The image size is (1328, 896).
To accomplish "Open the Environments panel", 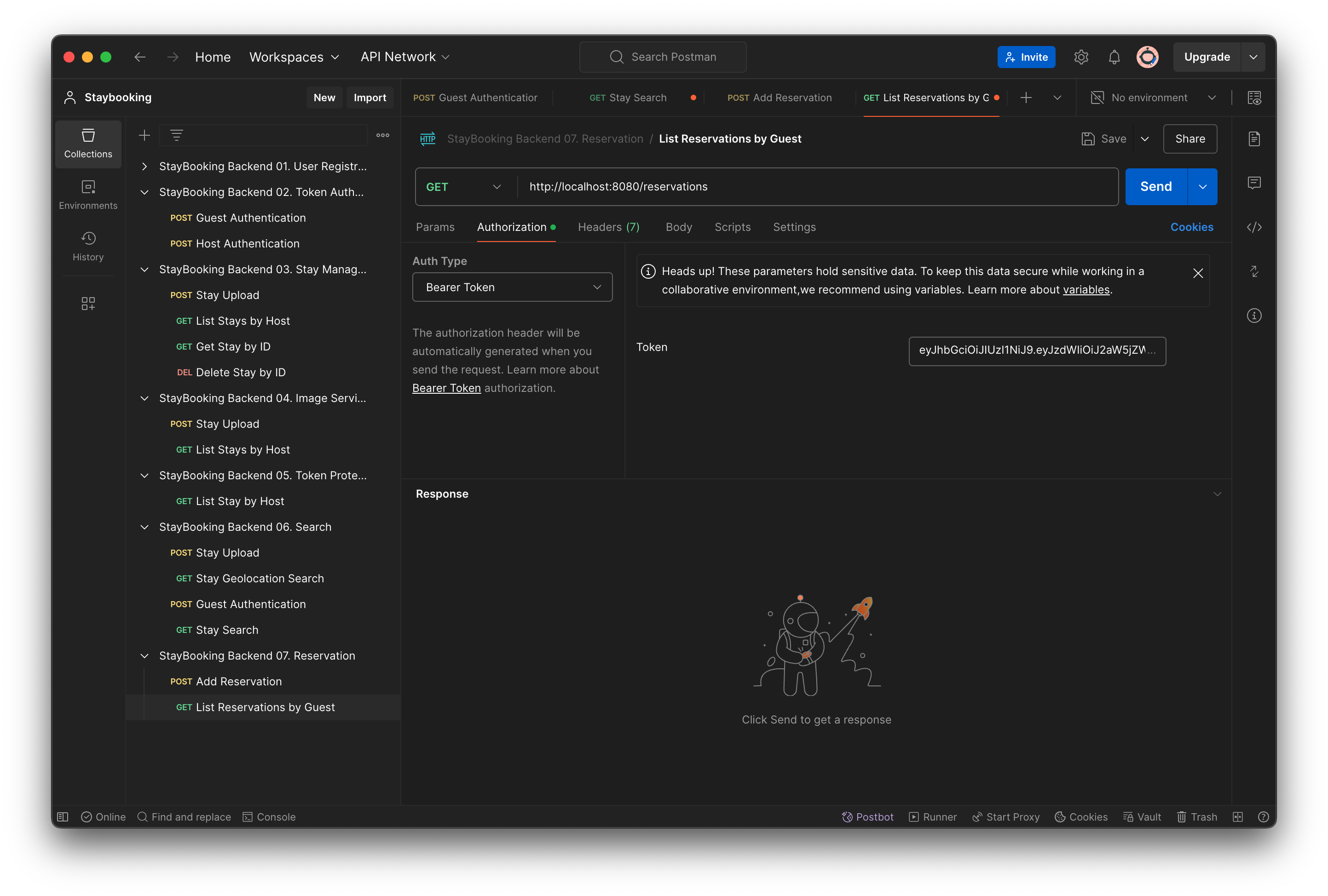I will pos(88,194).
